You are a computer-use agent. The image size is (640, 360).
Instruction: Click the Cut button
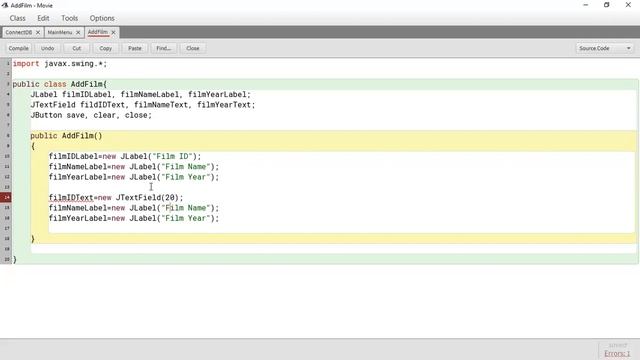point(77,48)
